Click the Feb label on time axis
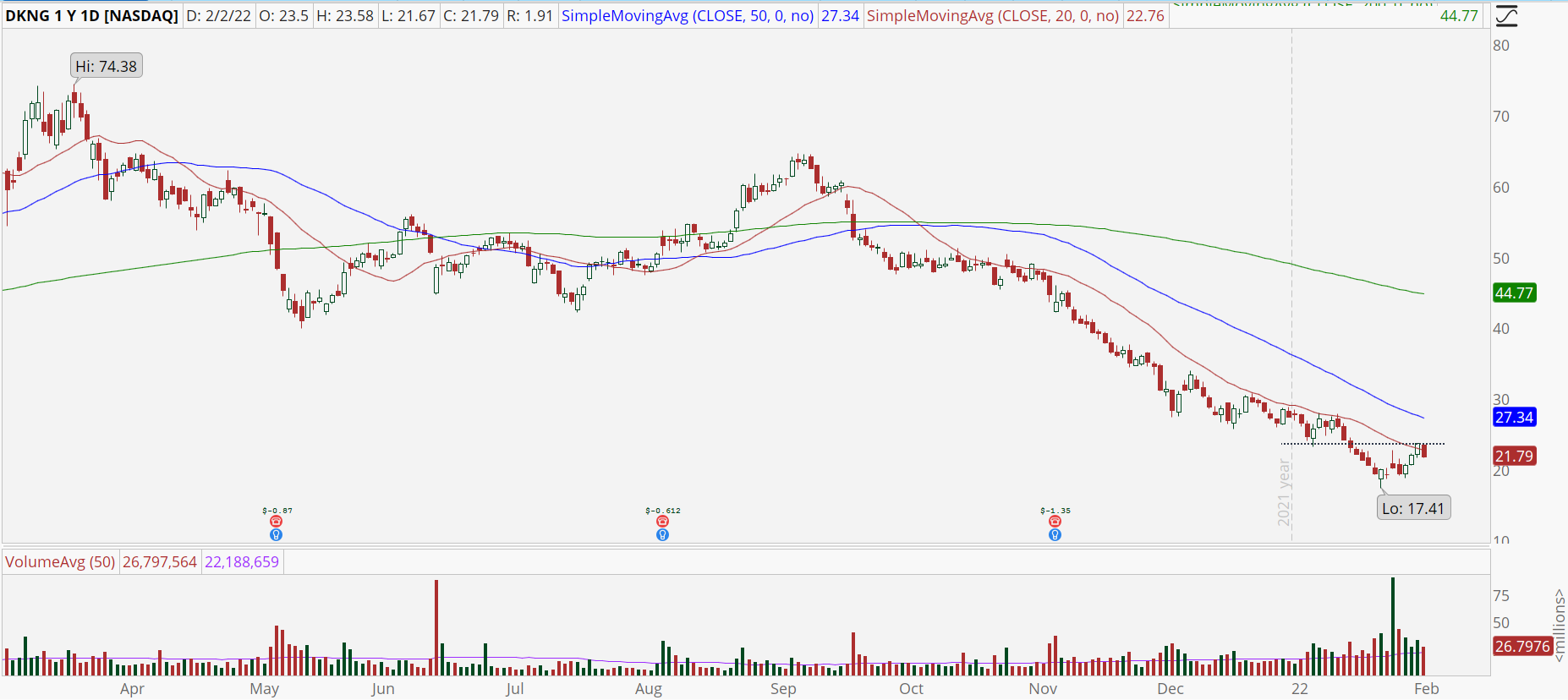This screenshot has width=1568, height=700. point(1427,689)
